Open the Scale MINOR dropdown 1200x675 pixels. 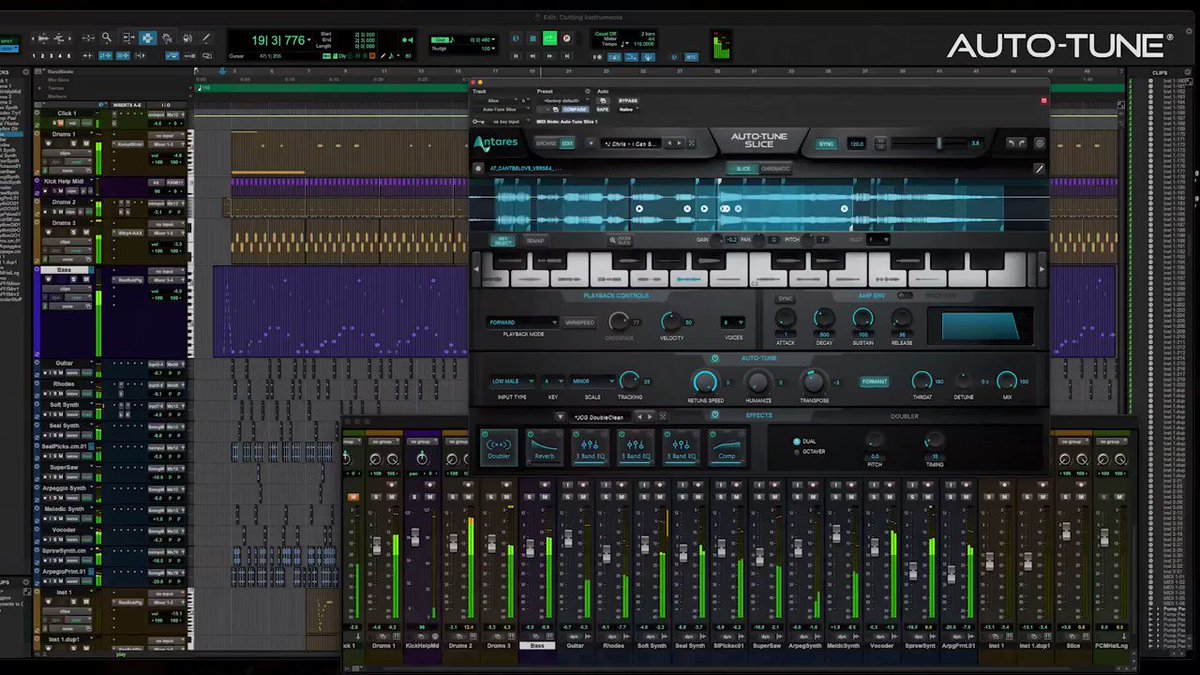click(593, 382)
